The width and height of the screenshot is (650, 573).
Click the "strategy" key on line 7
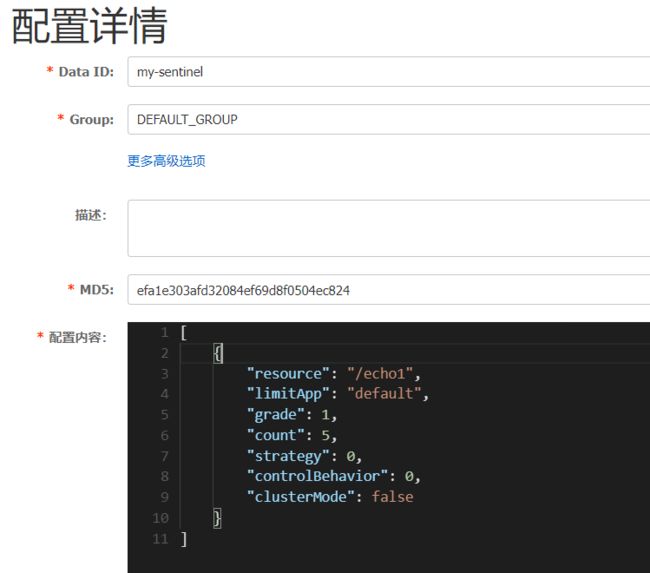coord(288,456)
